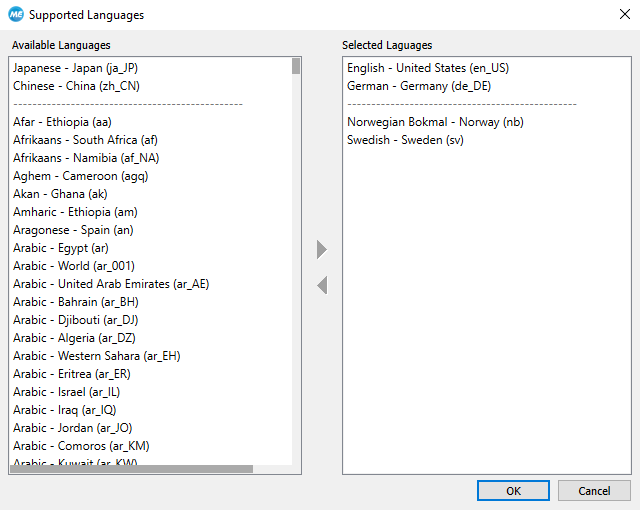Click the horizontal scrollbar under Available Languages
The height and width of the screenshot is (510, 640).
click(x=130, y=468)
